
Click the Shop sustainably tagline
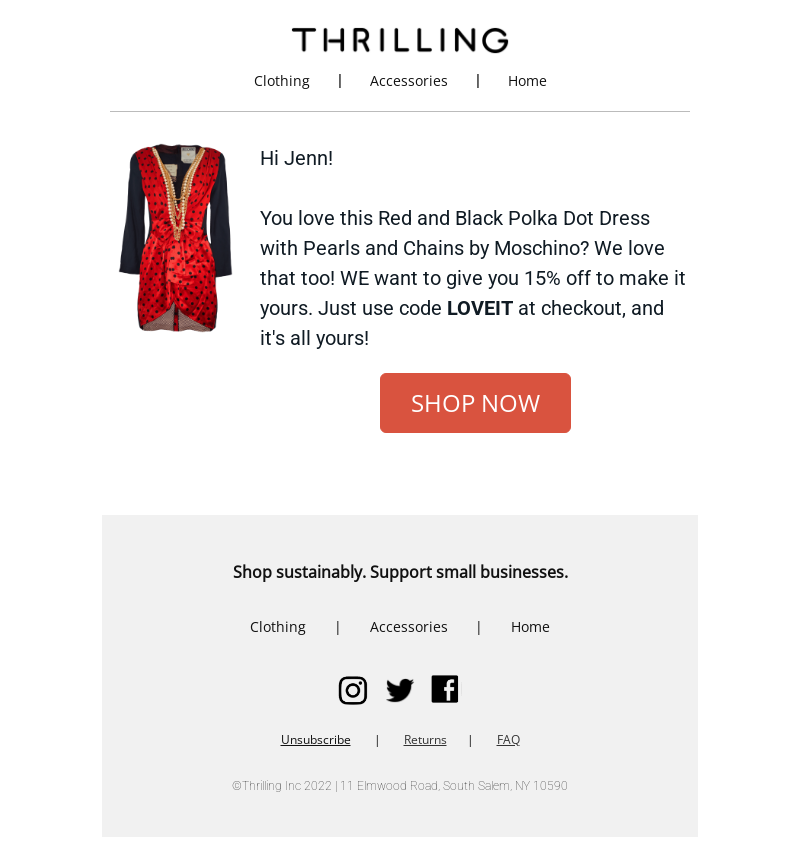(x=400, y=572)
